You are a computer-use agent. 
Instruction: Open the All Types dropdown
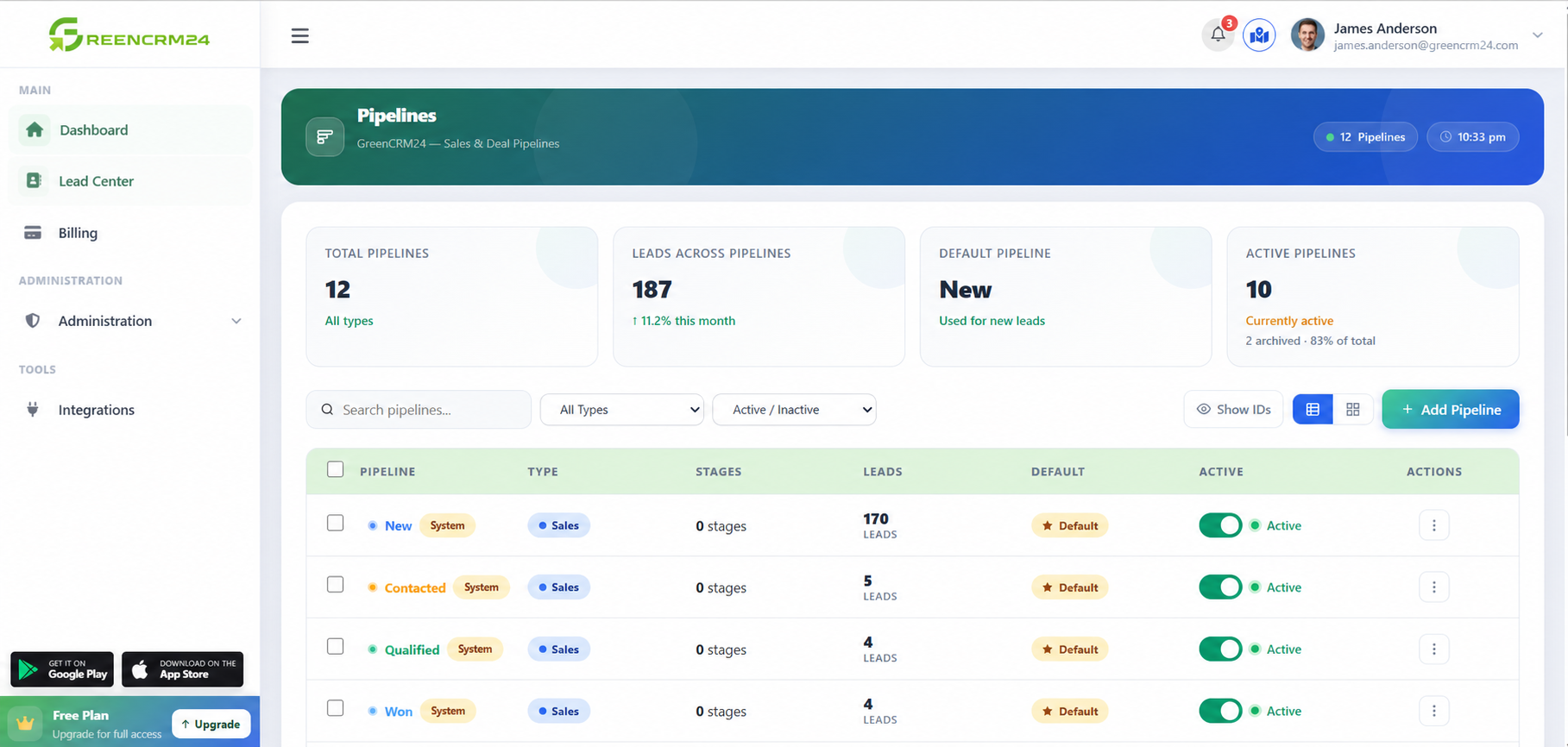pos(622,410)
